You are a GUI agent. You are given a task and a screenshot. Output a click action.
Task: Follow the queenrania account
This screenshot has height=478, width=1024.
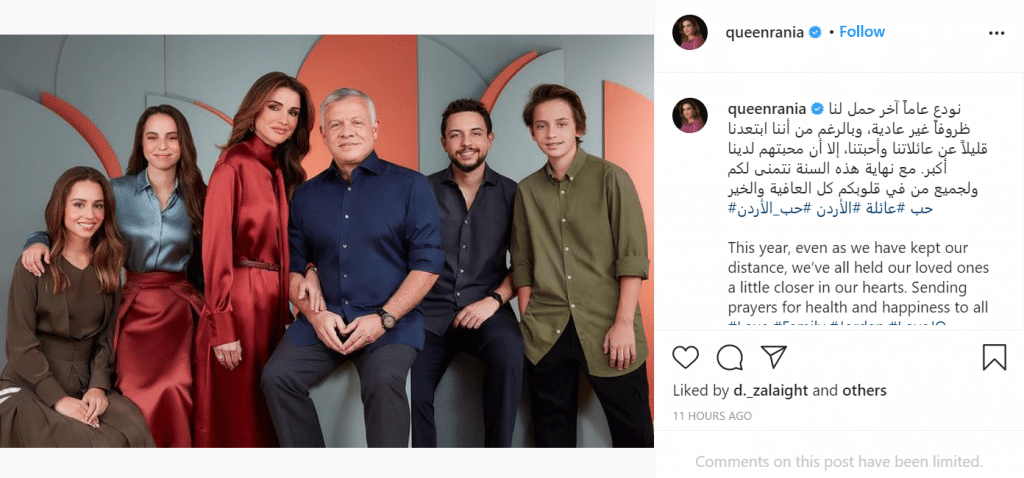pos(862,31)
